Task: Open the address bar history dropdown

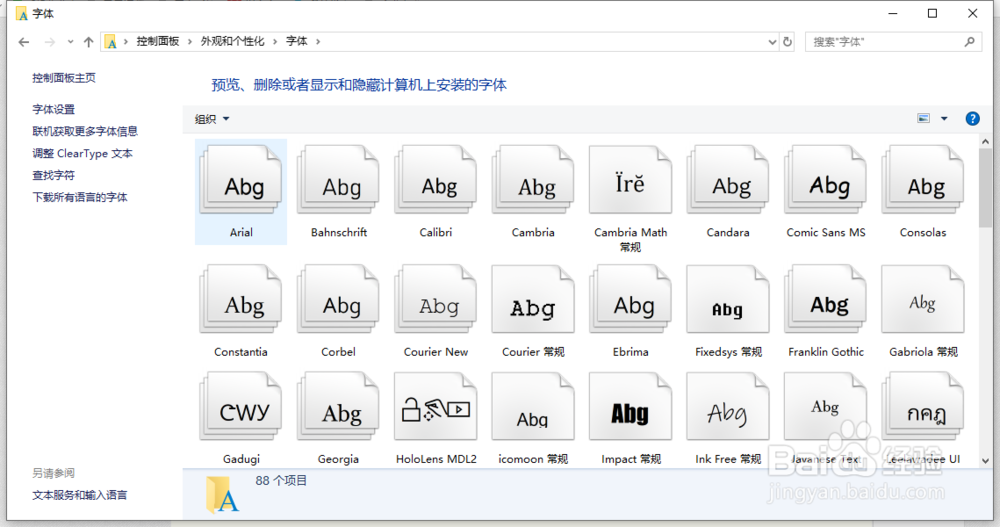Action: coord(772,42)
